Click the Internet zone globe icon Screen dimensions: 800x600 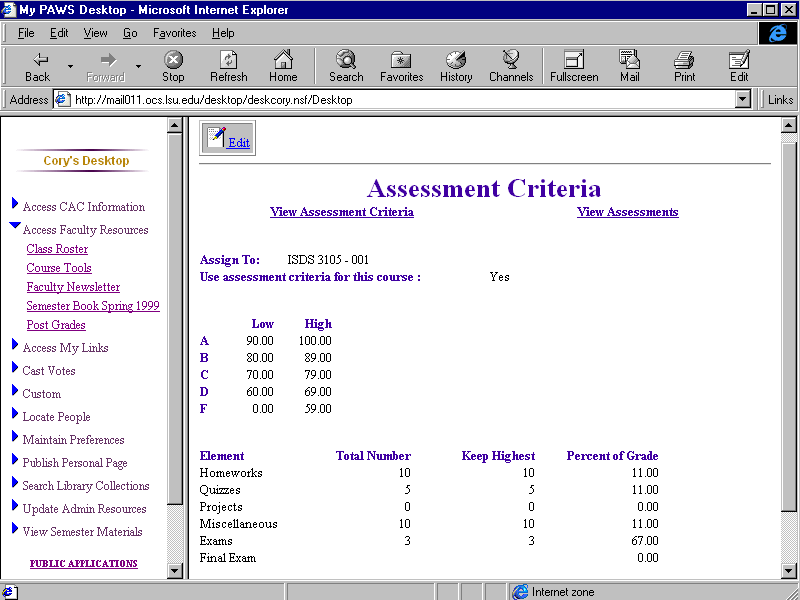[520, 592]
